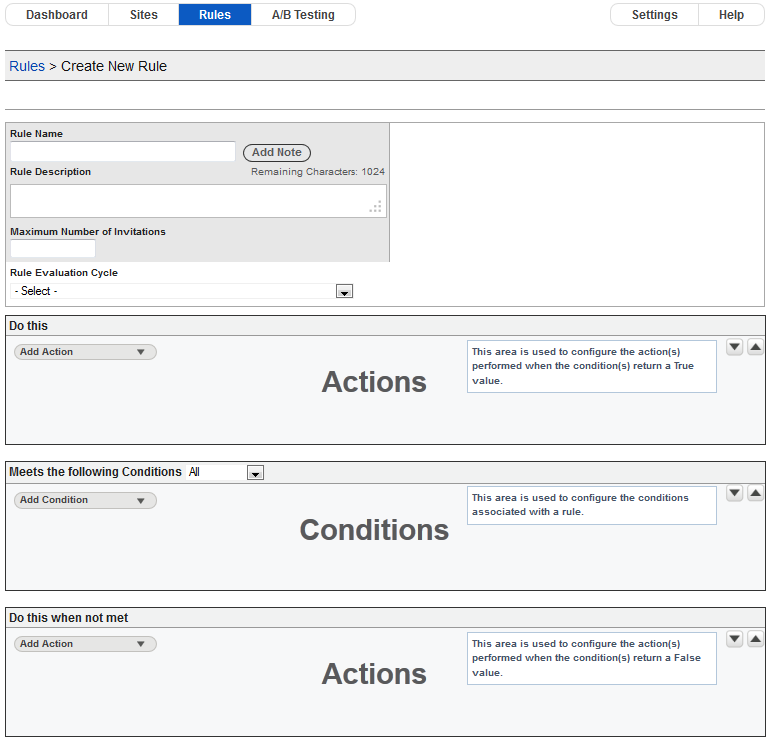Go to the A/B Testing tab
Screen dimensions: 769x741
[303, 15]
